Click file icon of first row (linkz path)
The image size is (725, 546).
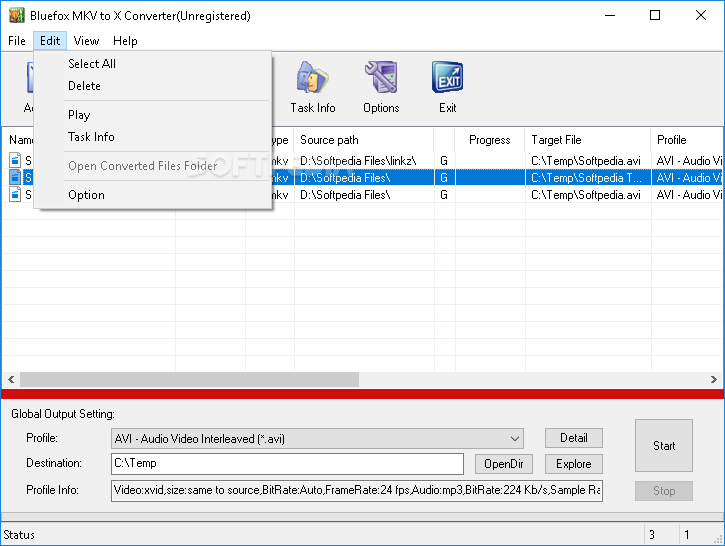[15, 160]
